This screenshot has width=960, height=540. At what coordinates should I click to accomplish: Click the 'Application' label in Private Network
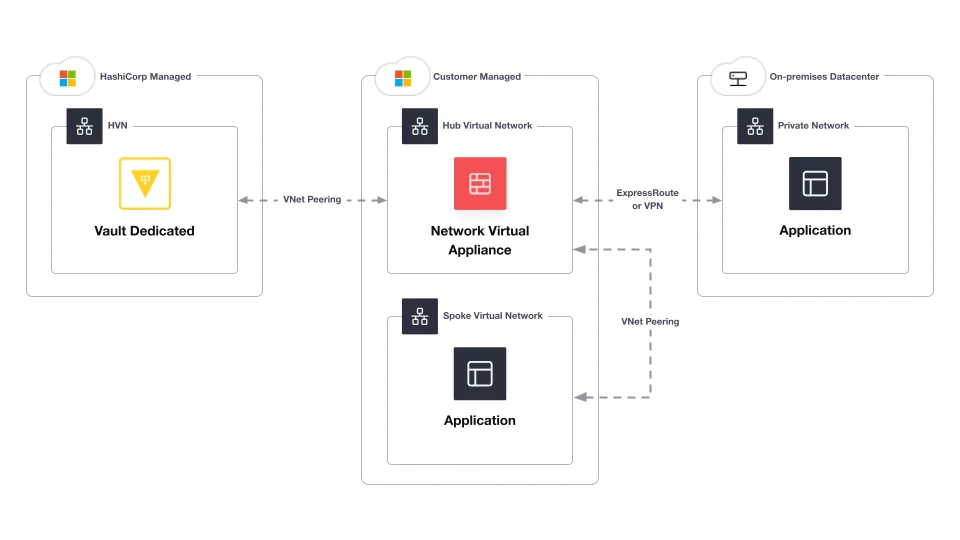pyautogui.click(x=815, y=231)
